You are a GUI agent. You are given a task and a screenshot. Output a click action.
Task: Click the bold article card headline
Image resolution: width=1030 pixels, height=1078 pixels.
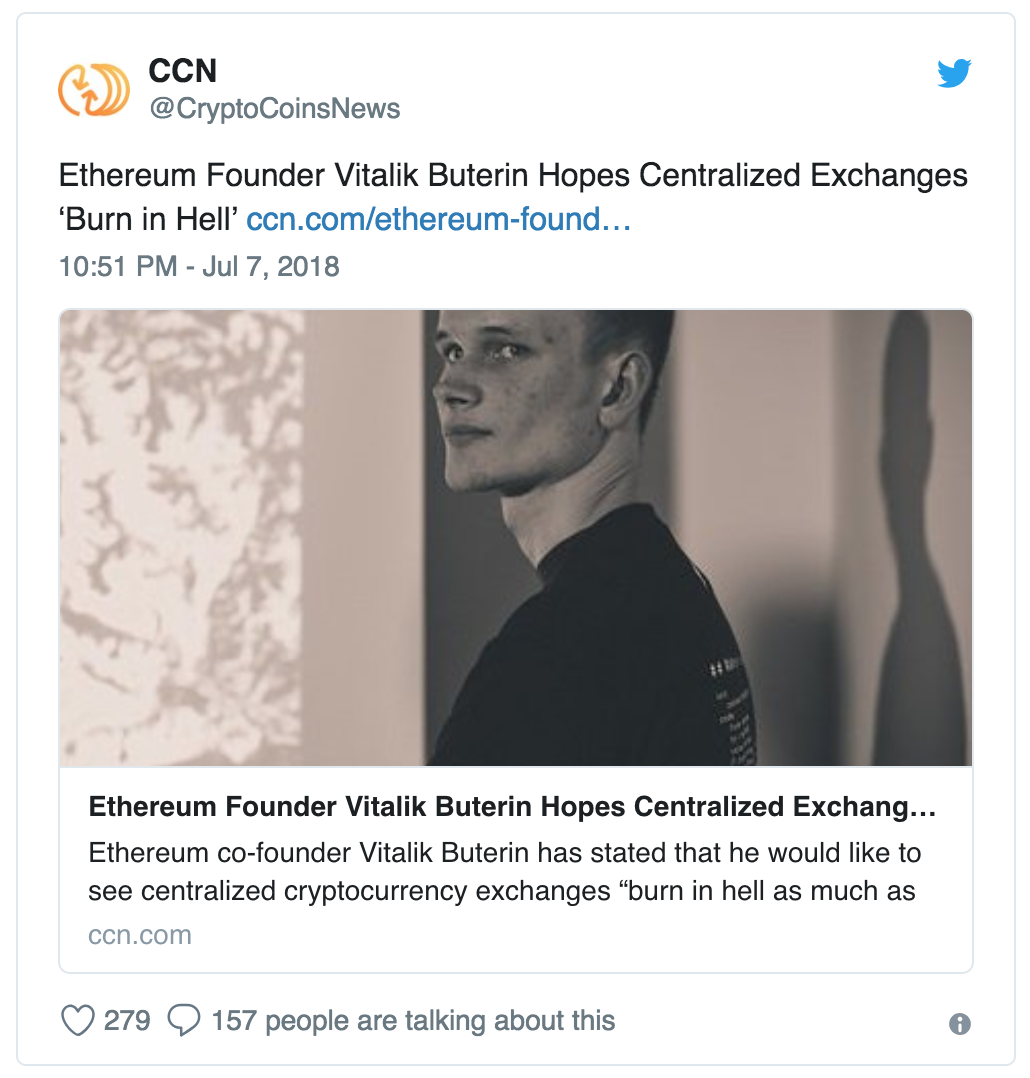click(512, 807)
